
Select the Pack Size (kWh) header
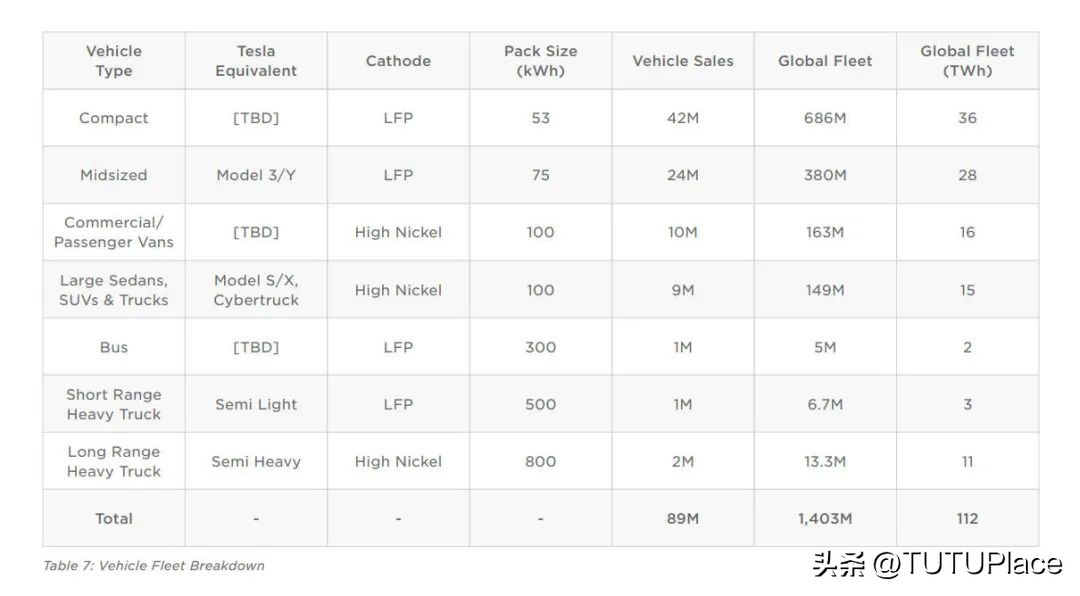click(x=540, y=61)
